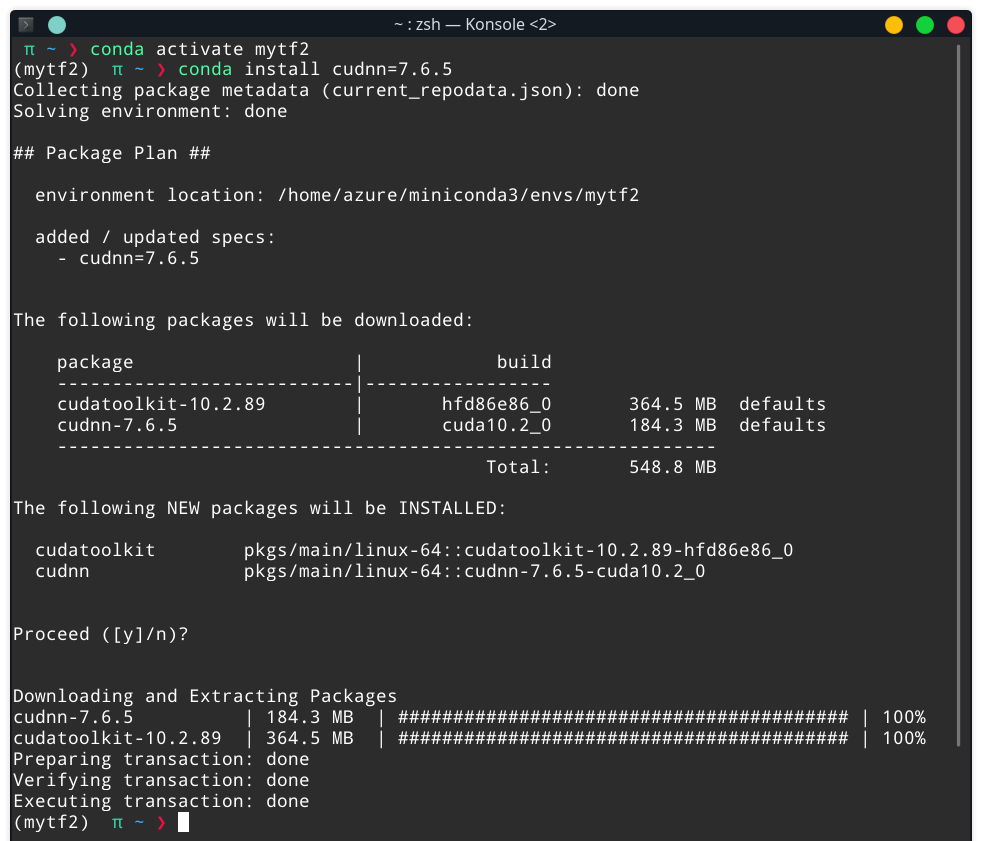Click the 'Total:' label
Viewport: 982px width, 841px height.
tap(519, 467)
